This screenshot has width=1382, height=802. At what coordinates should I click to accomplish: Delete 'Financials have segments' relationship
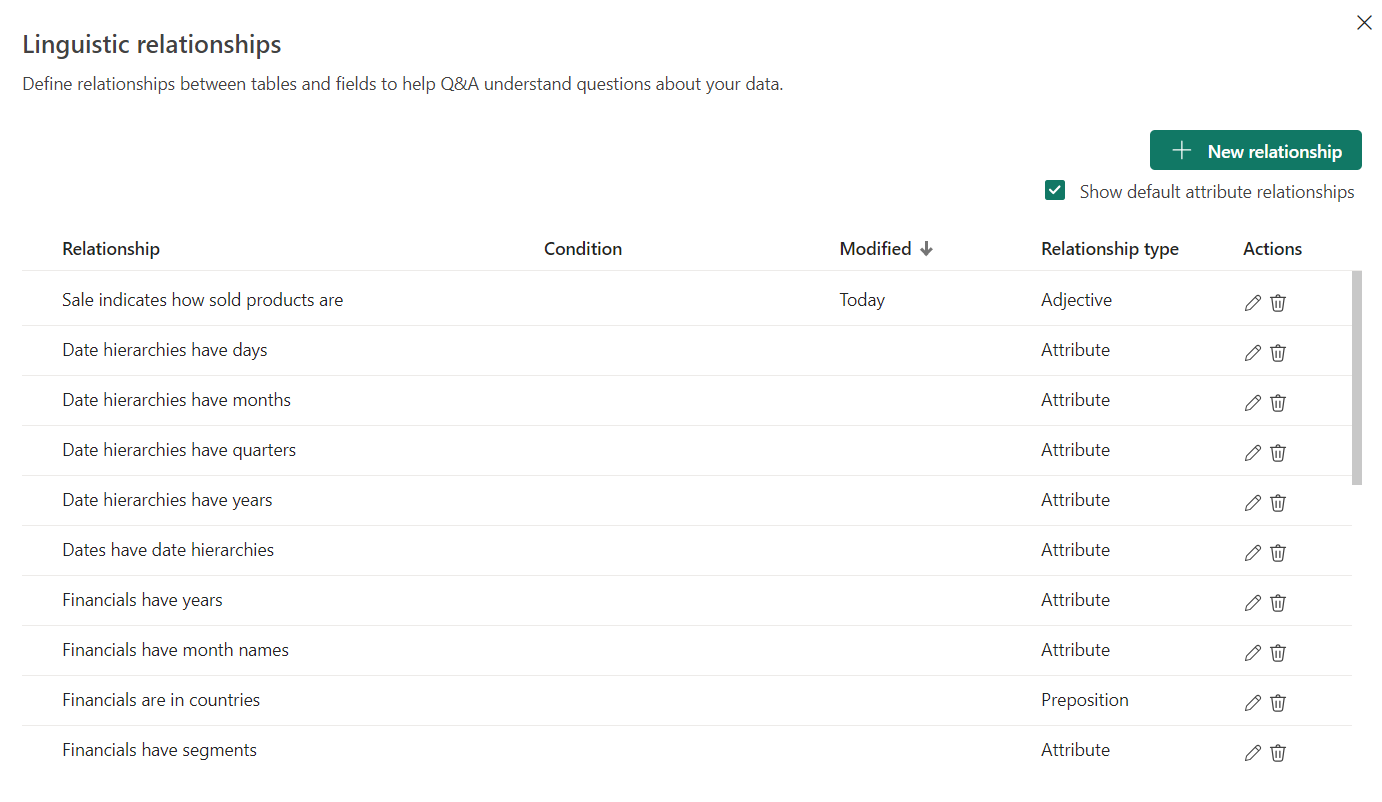coord(1278,753)
